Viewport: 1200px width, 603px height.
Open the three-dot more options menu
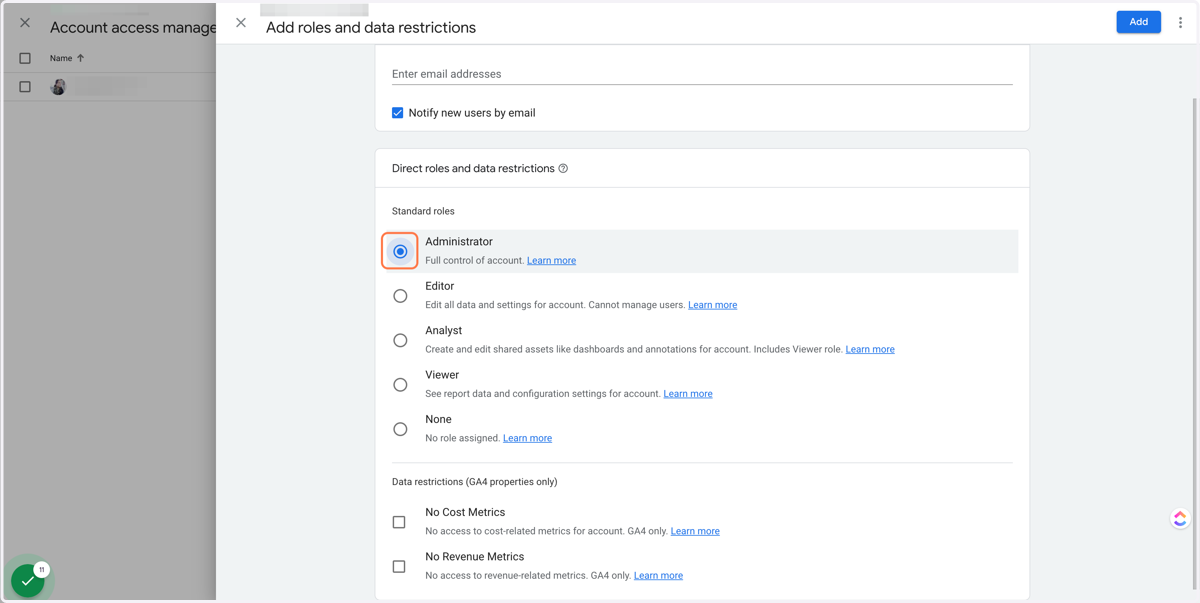pyautogui.click(x=1180, y=22)
